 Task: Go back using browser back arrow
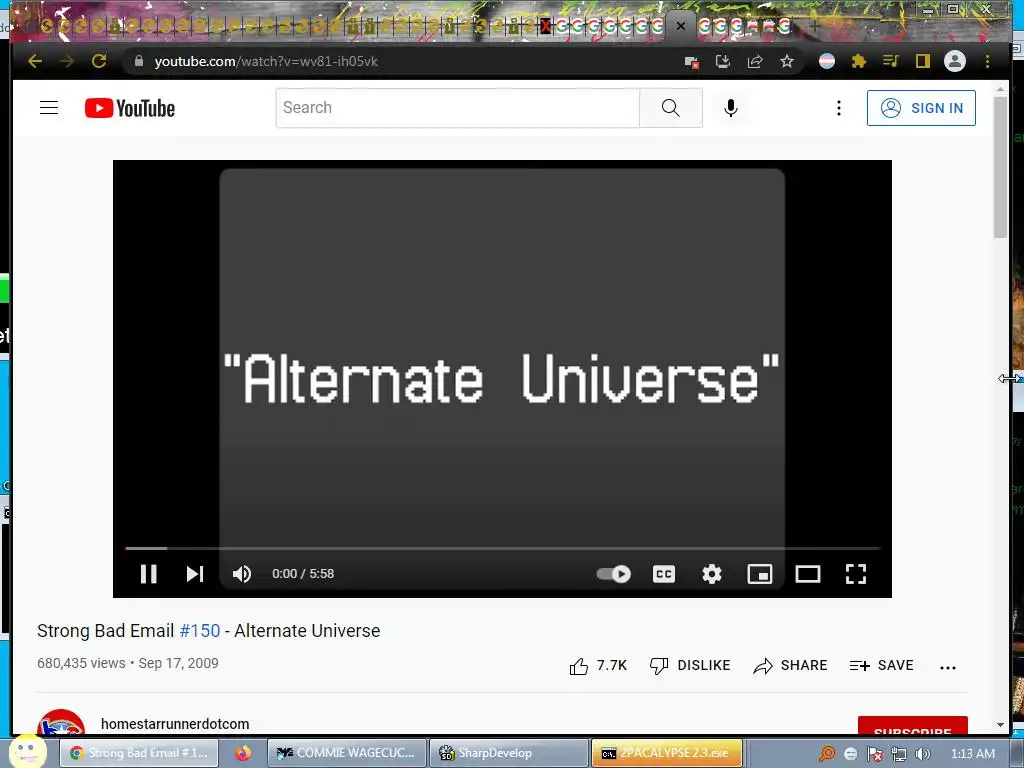tap(35, 61)
